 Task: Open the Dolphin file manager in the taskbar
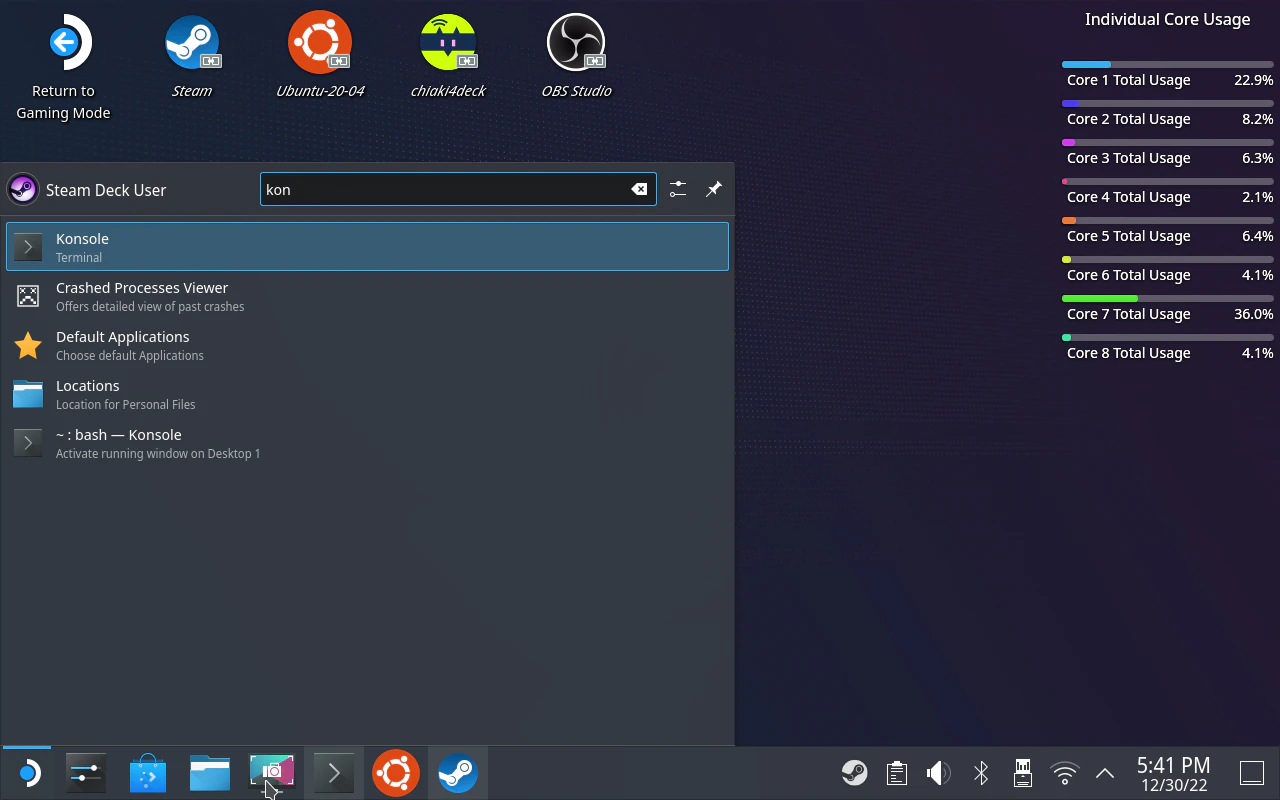pyautogui.click(x=210, y=773)
